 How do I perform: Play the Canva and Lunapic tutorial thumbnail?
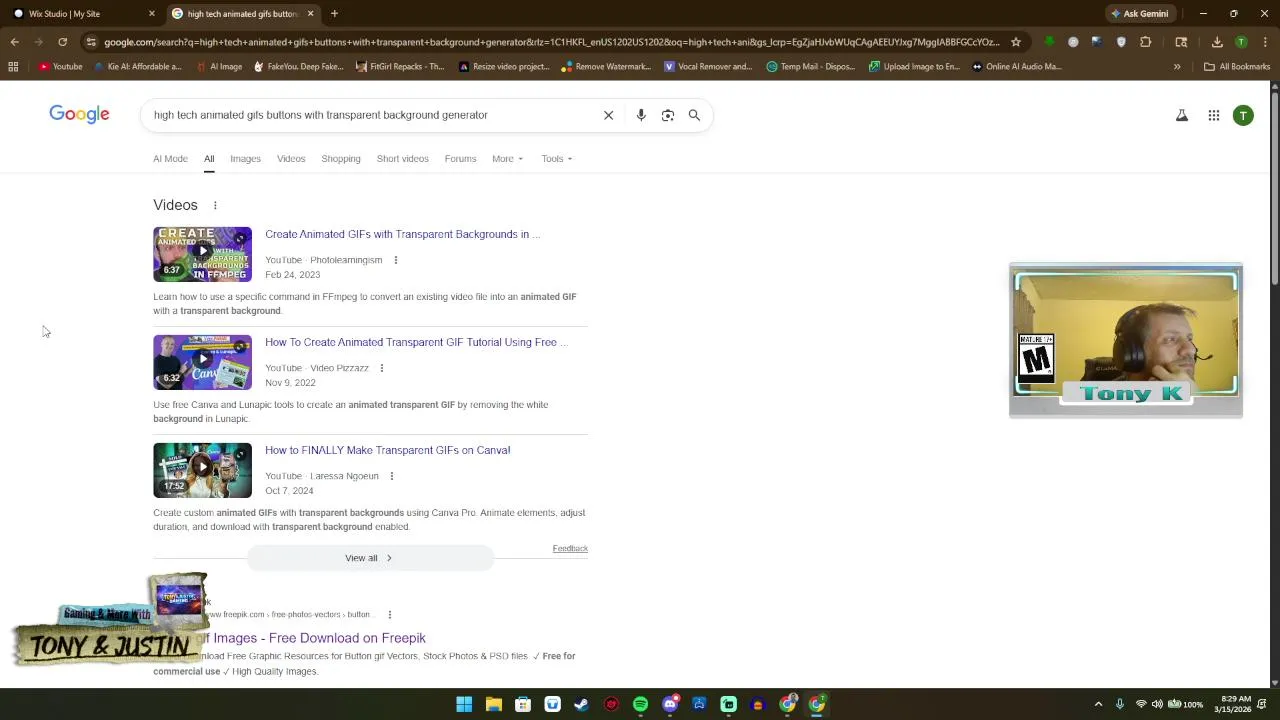coord(202,362)
